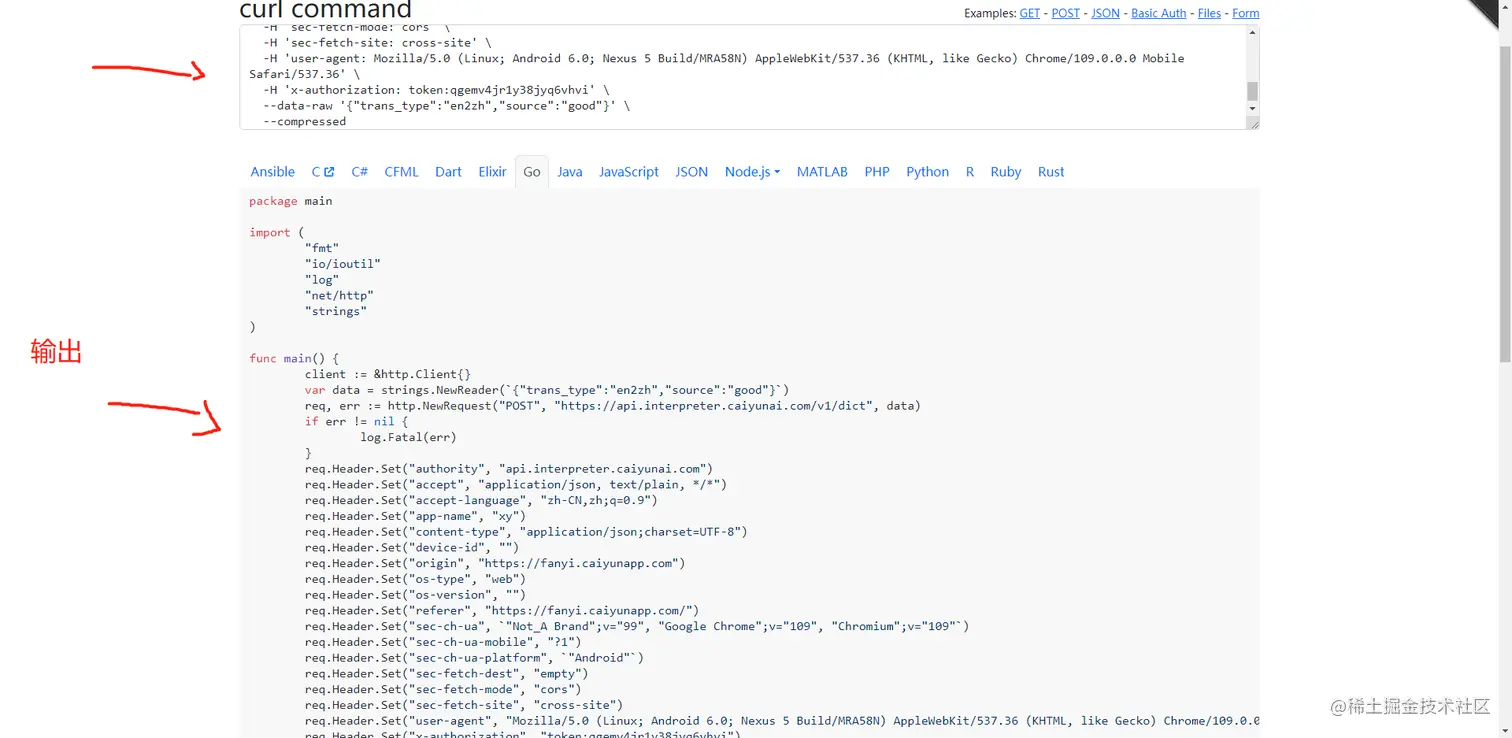The width and height of the screenshot is (1512, 738).
Task: Switch to the Elixir tab
Action: point(492,172)
